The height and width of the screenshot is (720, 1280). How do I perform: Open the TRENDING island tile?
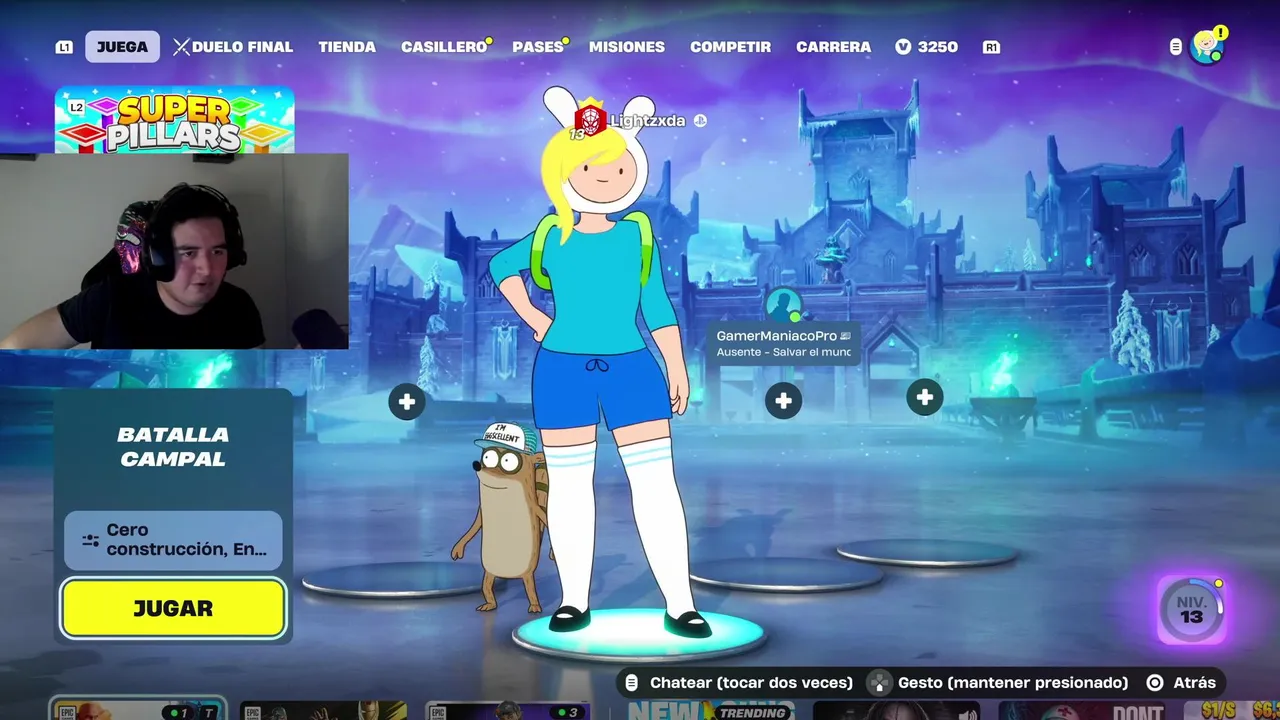[711, 710]
